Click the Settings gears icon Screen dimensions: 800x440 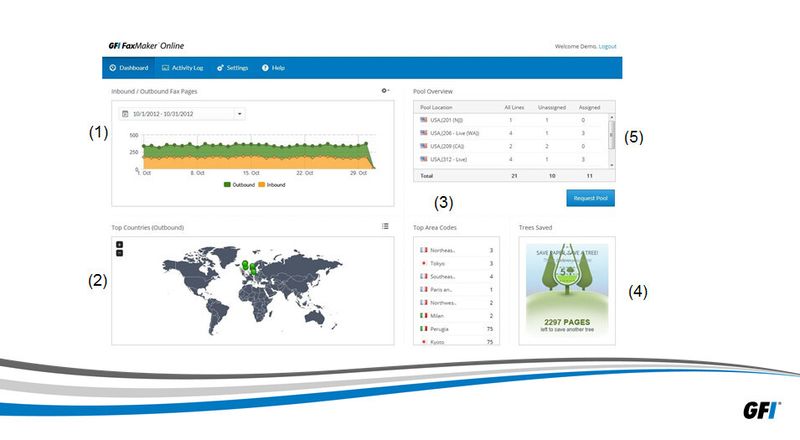(x=220, y=68)
